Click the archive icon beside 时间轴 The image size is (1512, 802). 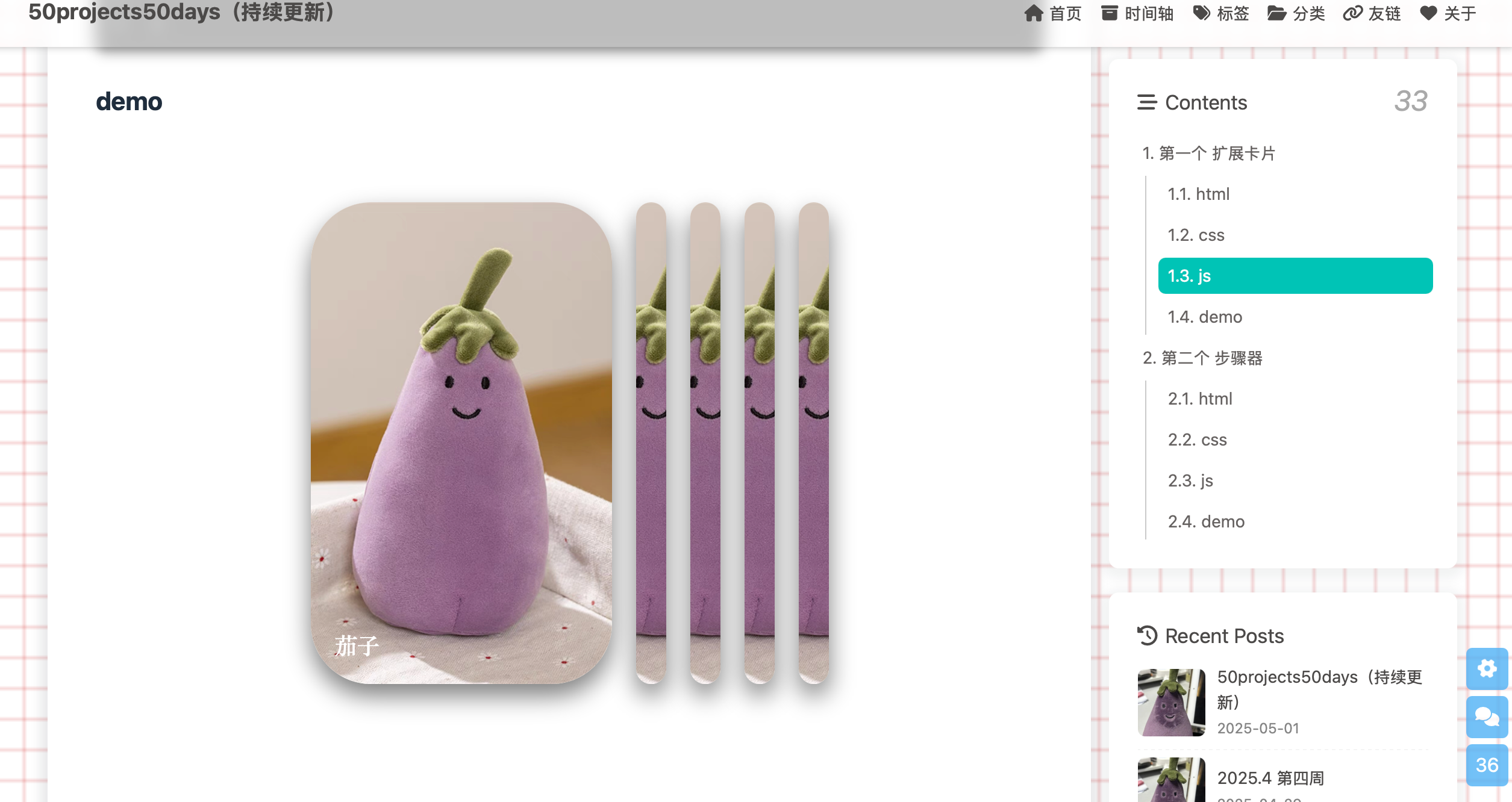tap(1109, 13)
